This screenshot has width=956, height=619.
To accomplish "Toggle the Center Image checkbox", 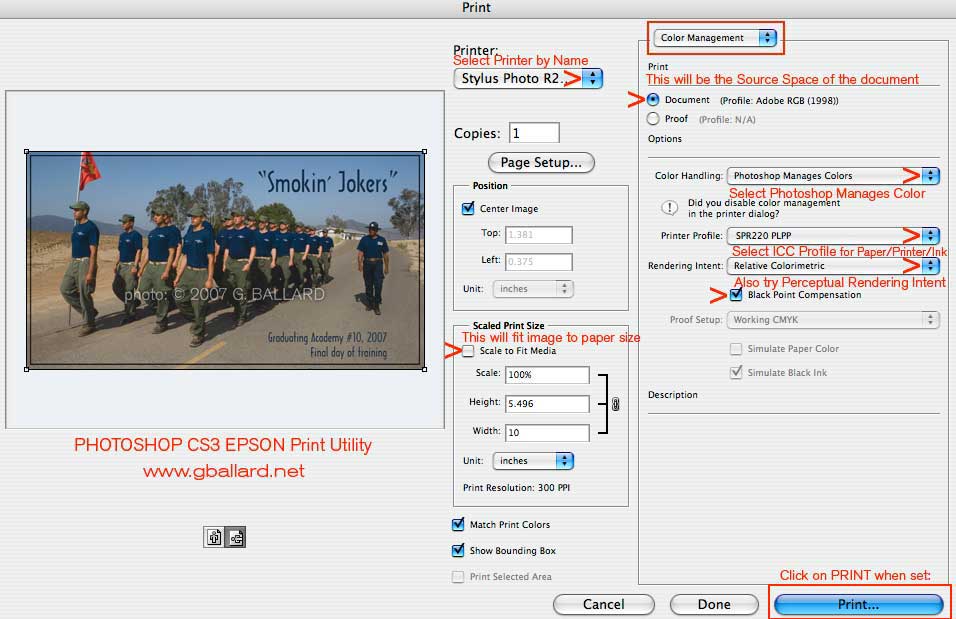I will [x=468, y=209].
